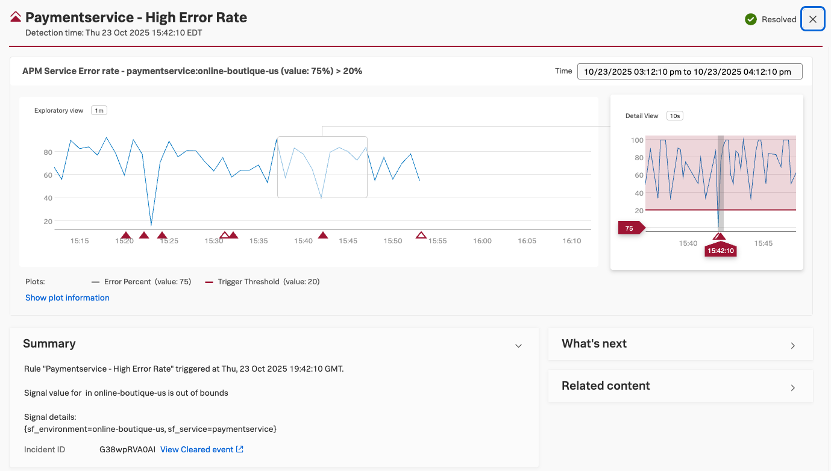Click the red 75 value flag

point(631,228)
